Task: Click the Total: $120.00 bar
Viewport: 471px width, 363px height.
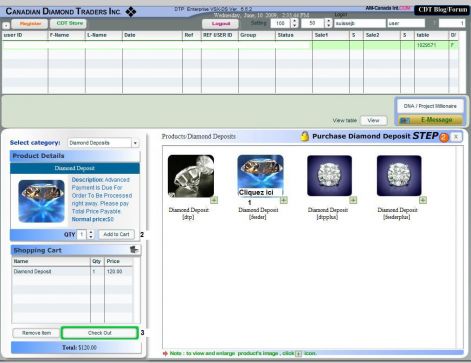Action: (76, 348)
